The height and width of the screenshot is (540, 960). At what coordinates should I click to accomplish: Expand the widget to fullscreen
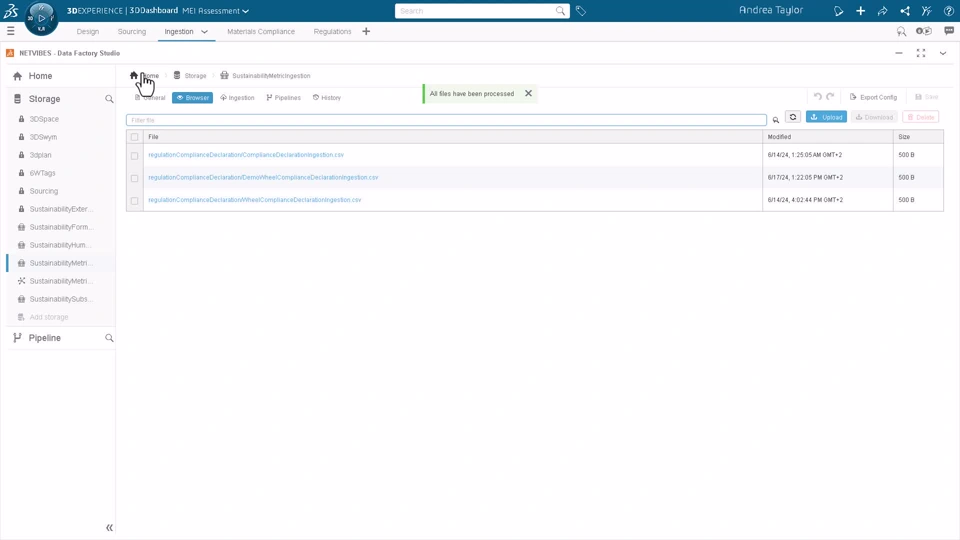click(921, 53)
